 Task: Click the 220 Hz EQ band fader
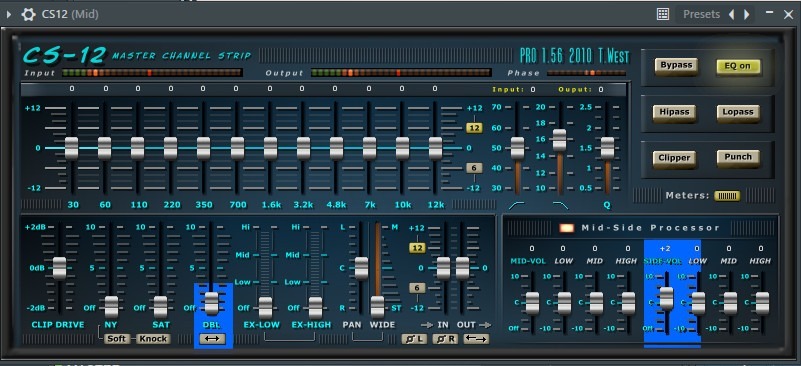pyautogui.click(x=171, y=148)
